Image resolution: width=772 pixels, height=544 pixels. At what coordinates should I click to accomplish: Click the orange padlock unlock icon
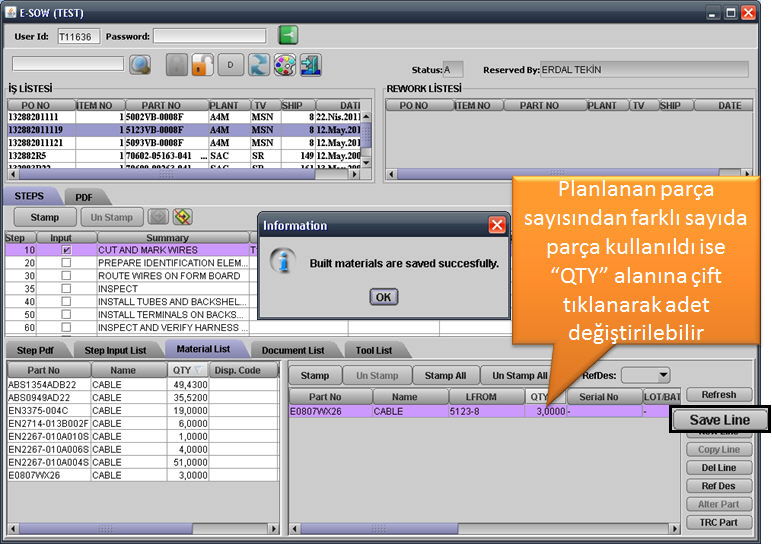[203, 64]
